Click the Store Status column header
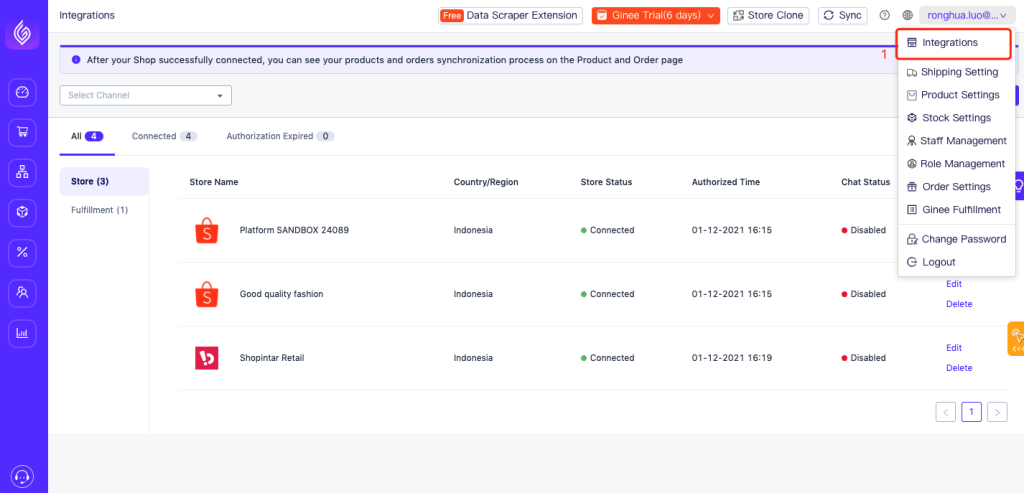 [606, 182]
